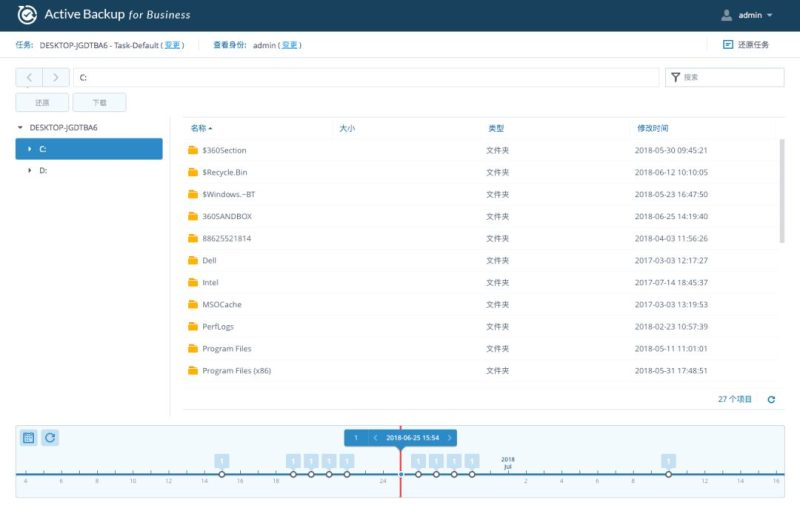Select the June 21 backup point on timeline
This screenshot has height=508, width=800.
coord(329,474)
